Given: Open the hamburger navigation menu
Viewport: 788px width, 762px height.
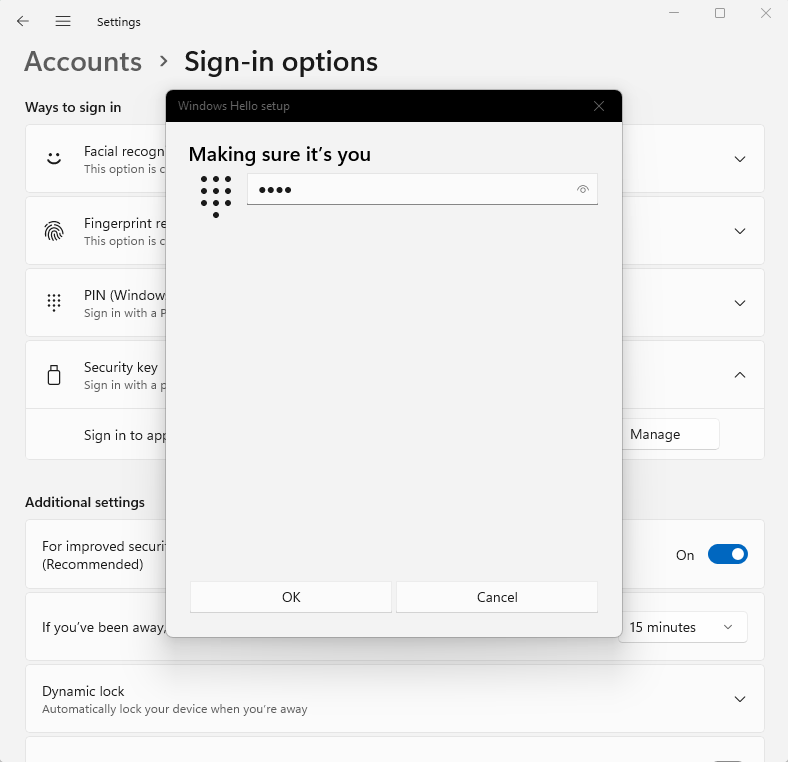Looking at the screenshot, I should click(x=63, y=21).
